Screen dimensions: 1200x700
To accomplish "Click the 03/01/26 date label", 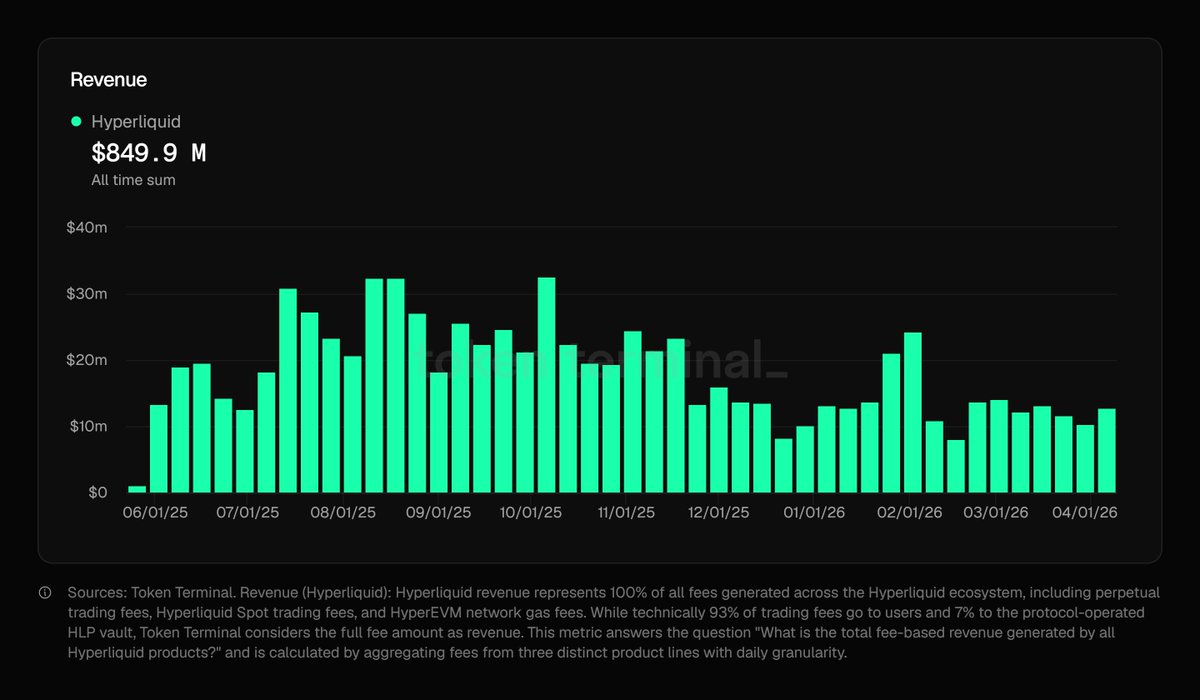I will [x=998, y=512].
